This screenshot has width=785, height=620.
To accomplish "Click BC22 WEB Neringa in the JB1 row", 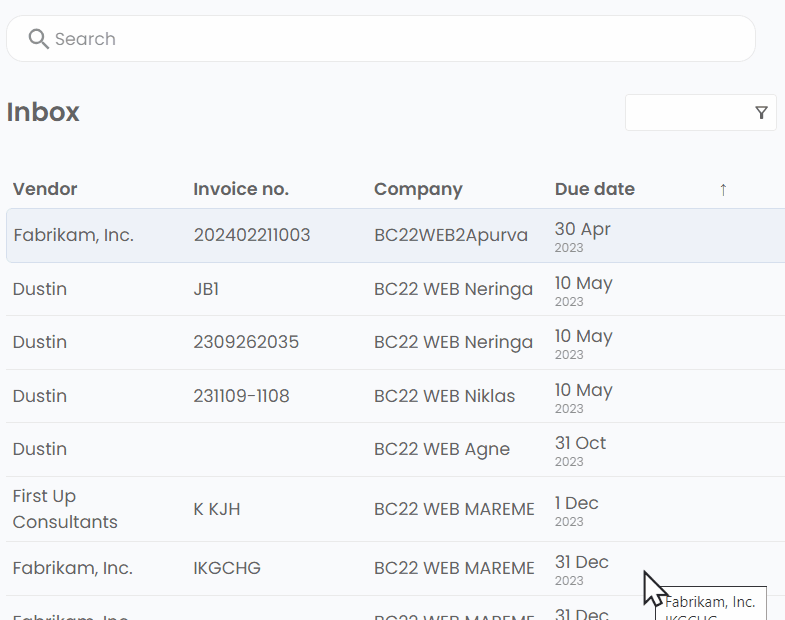I will 453,289.
